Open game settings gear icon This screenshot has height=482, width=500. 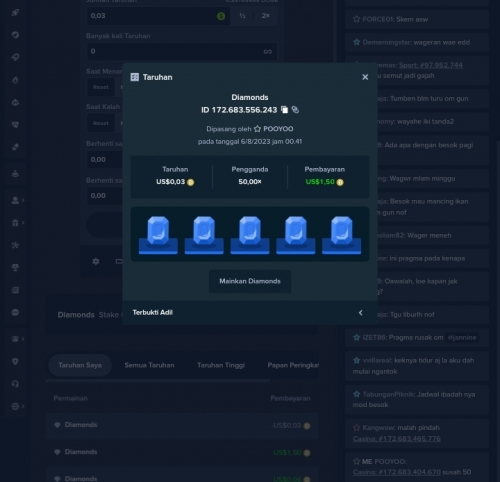pos(96,261)
